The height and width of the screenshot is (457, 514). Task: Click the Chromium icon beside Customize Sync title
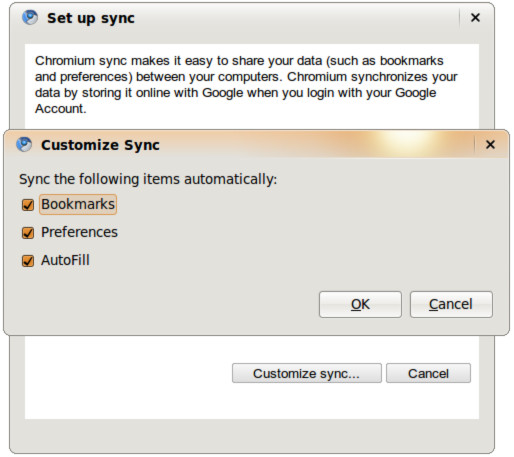(24, 145)
